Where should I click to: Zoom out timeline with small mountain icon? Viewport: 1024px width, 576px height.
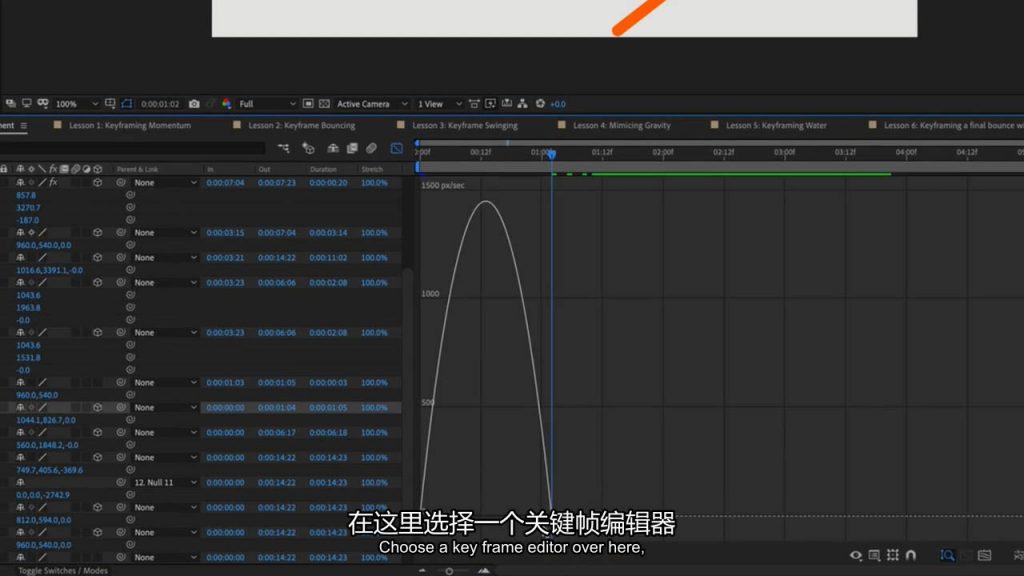(422, 571)
